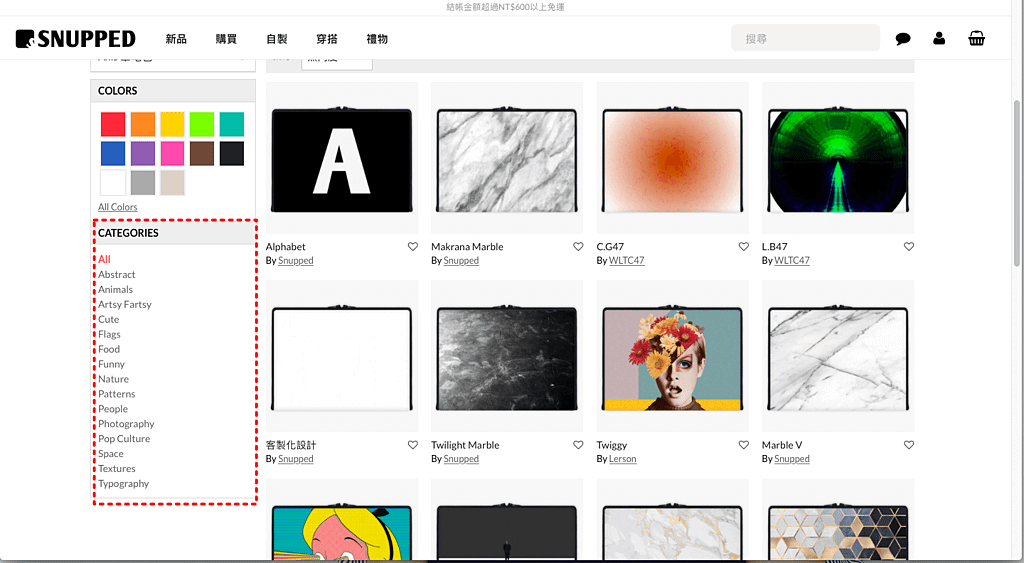Filter by Abstract category
This screenshot has width=1024, height=563.
[x=117, y=274]
